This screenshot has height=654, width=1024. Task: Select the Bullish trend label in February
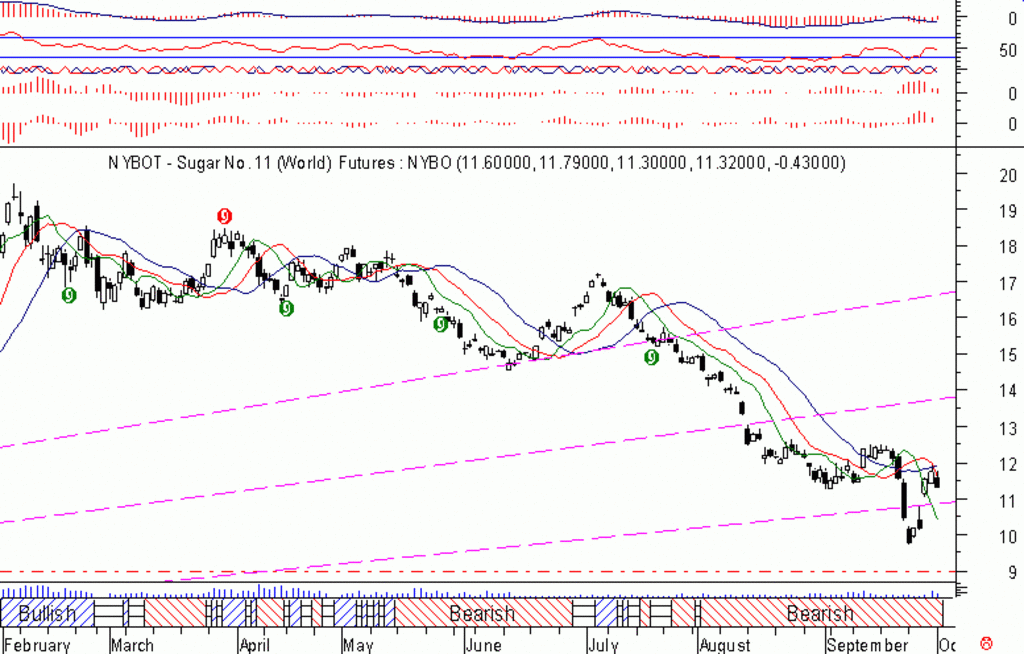click(x=47, y=613)
